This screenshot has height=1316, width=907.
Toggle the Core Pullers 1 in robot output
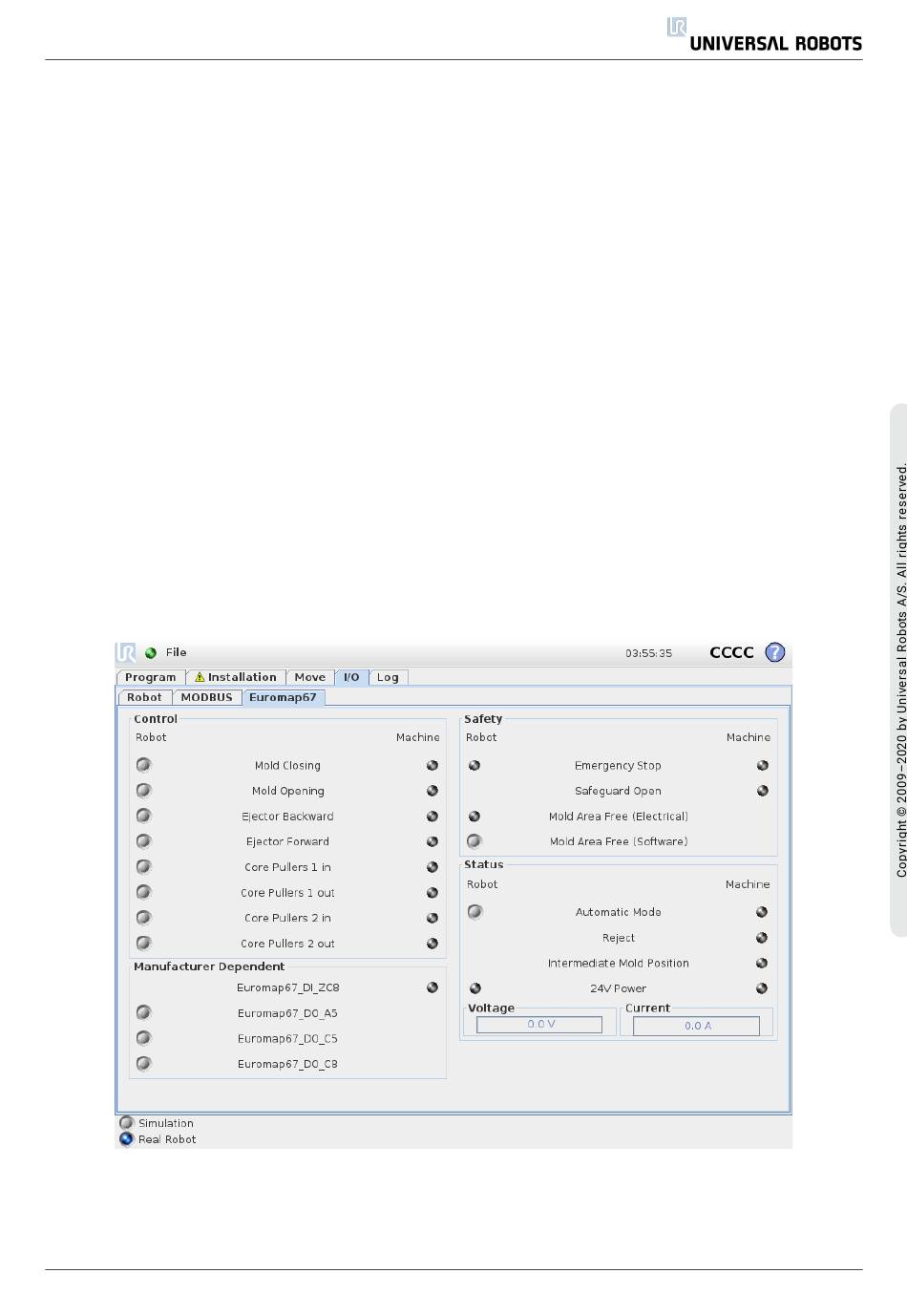(144, 867)
